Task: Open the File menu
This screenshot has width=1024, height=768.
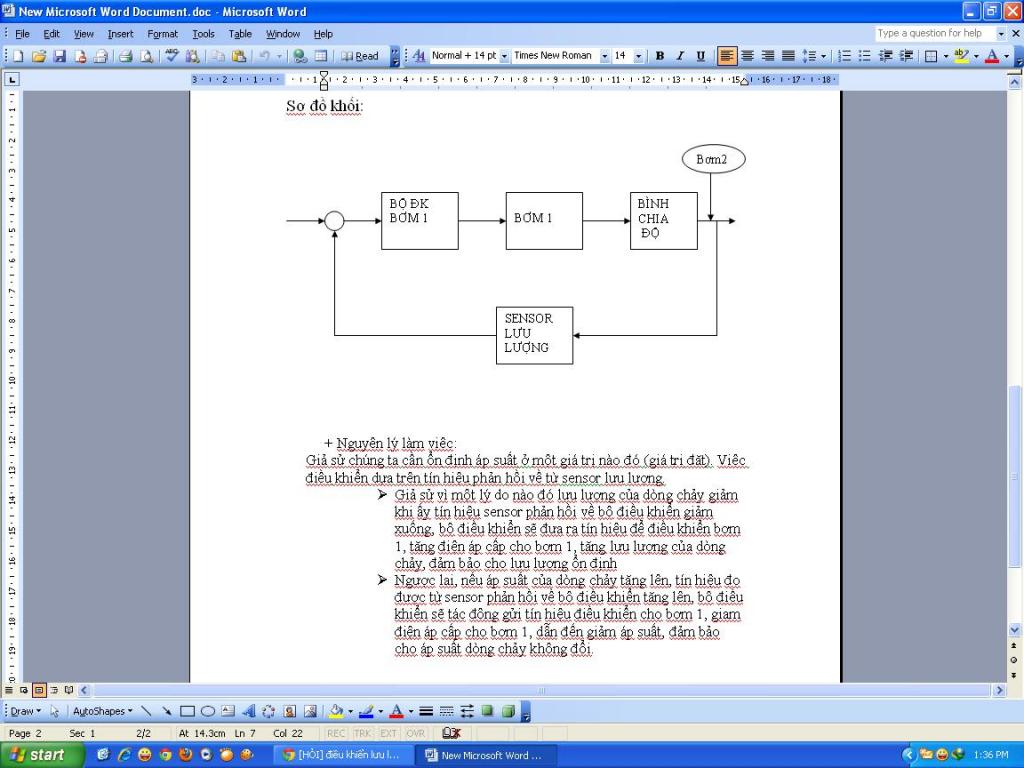Action: tap(22, 34)
